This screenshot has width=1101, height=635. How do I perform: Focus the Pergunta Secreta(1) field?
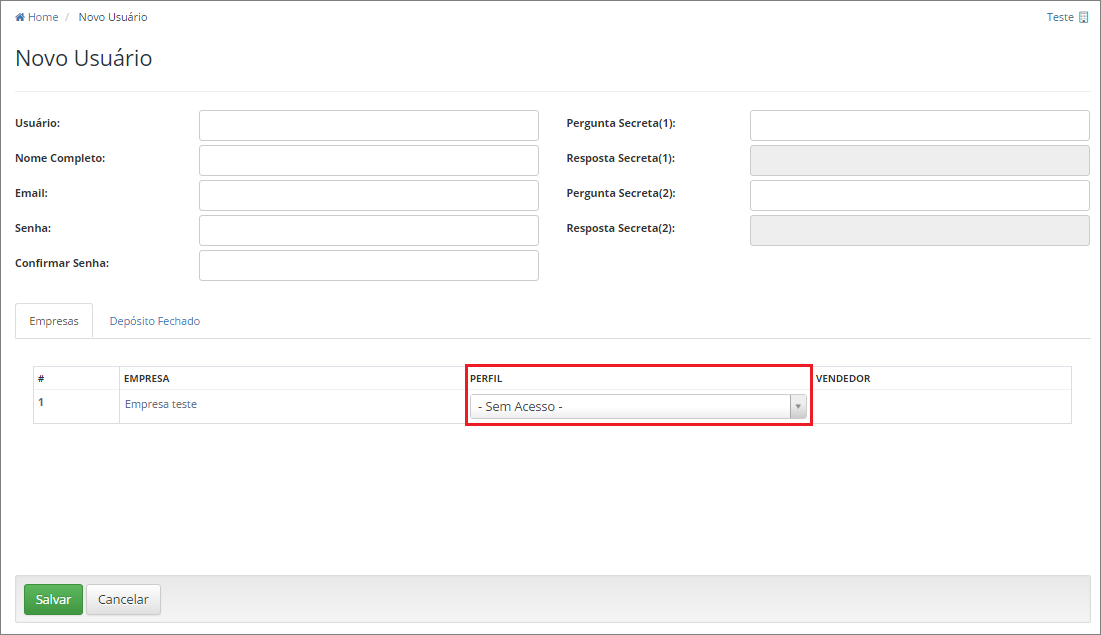920,125
